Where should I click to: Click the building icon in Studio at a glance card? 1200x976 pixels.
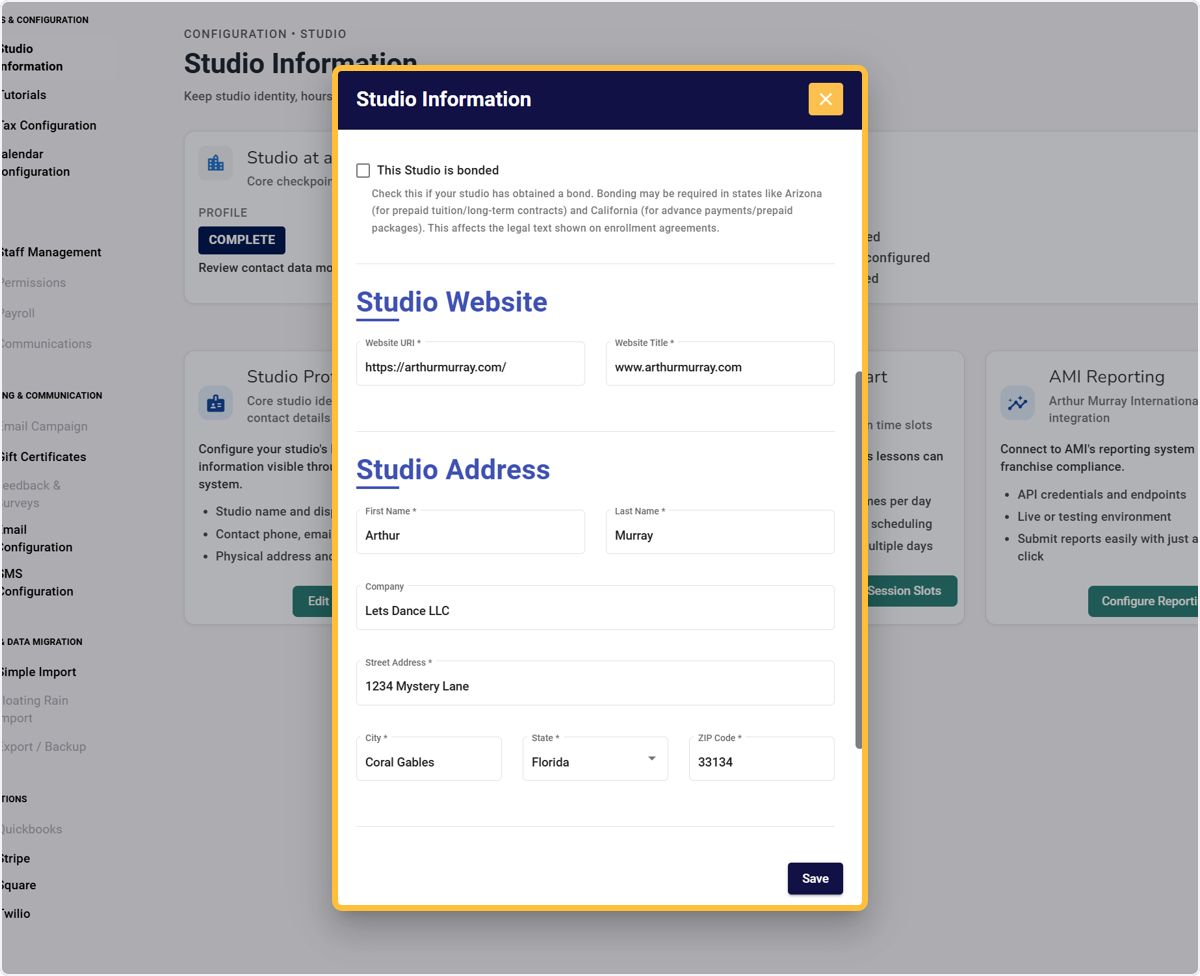click(215, 163)
